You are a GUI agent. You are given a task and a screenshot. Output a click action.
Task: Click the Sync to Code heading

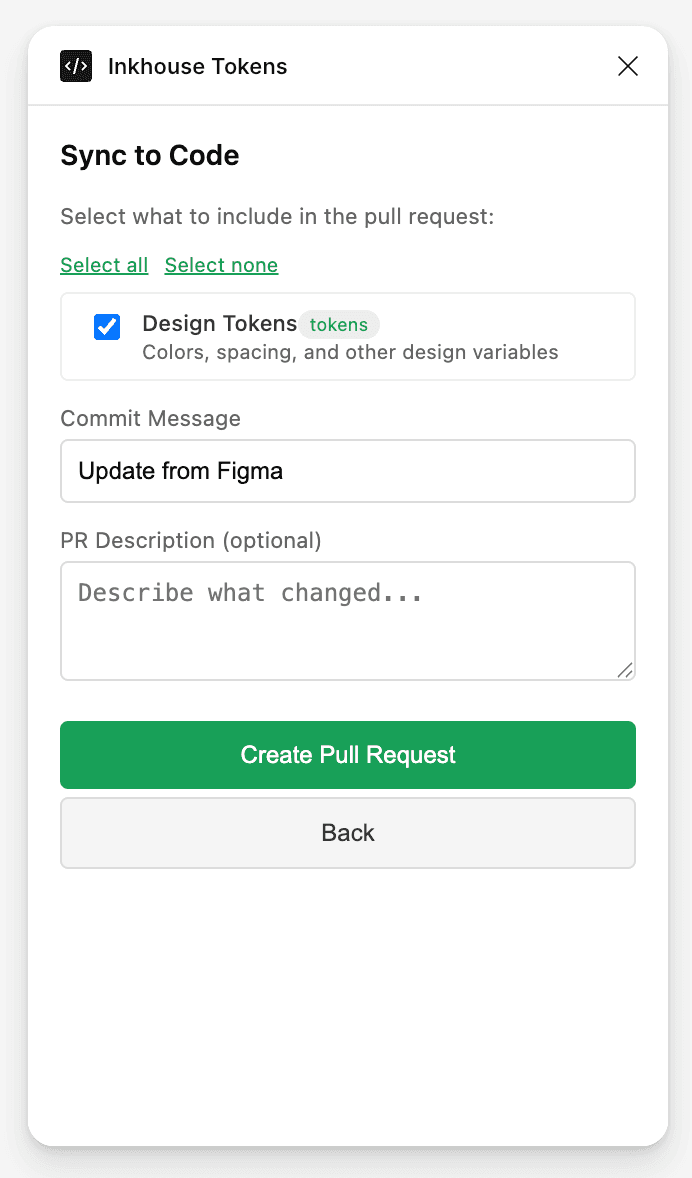point(149,156)
